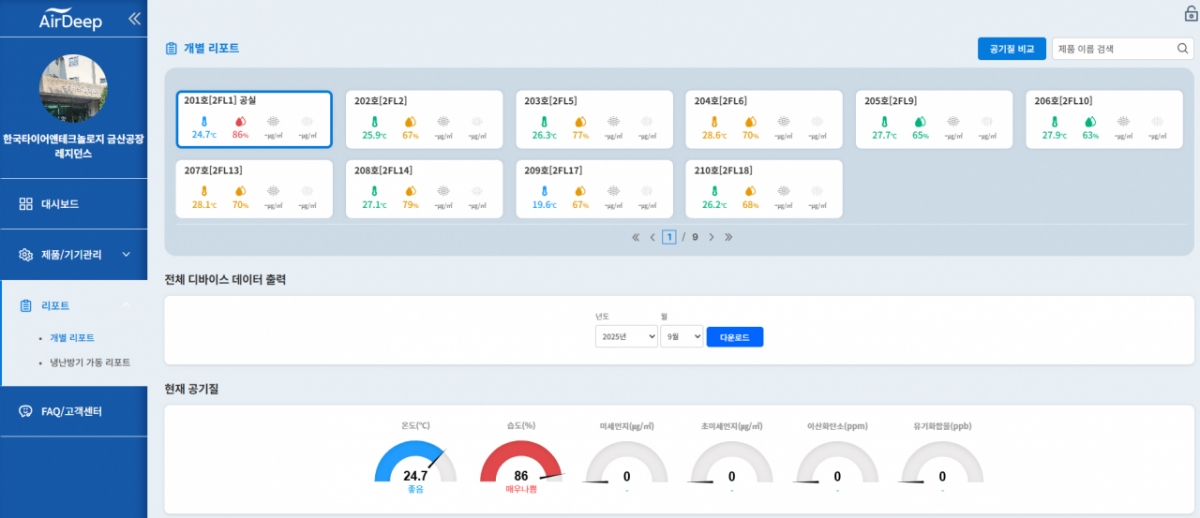Click the 제품 이름 검색 input field
Viewport: 1200px width, 518px height.
pyautogui.click(x=1112, y=48)
